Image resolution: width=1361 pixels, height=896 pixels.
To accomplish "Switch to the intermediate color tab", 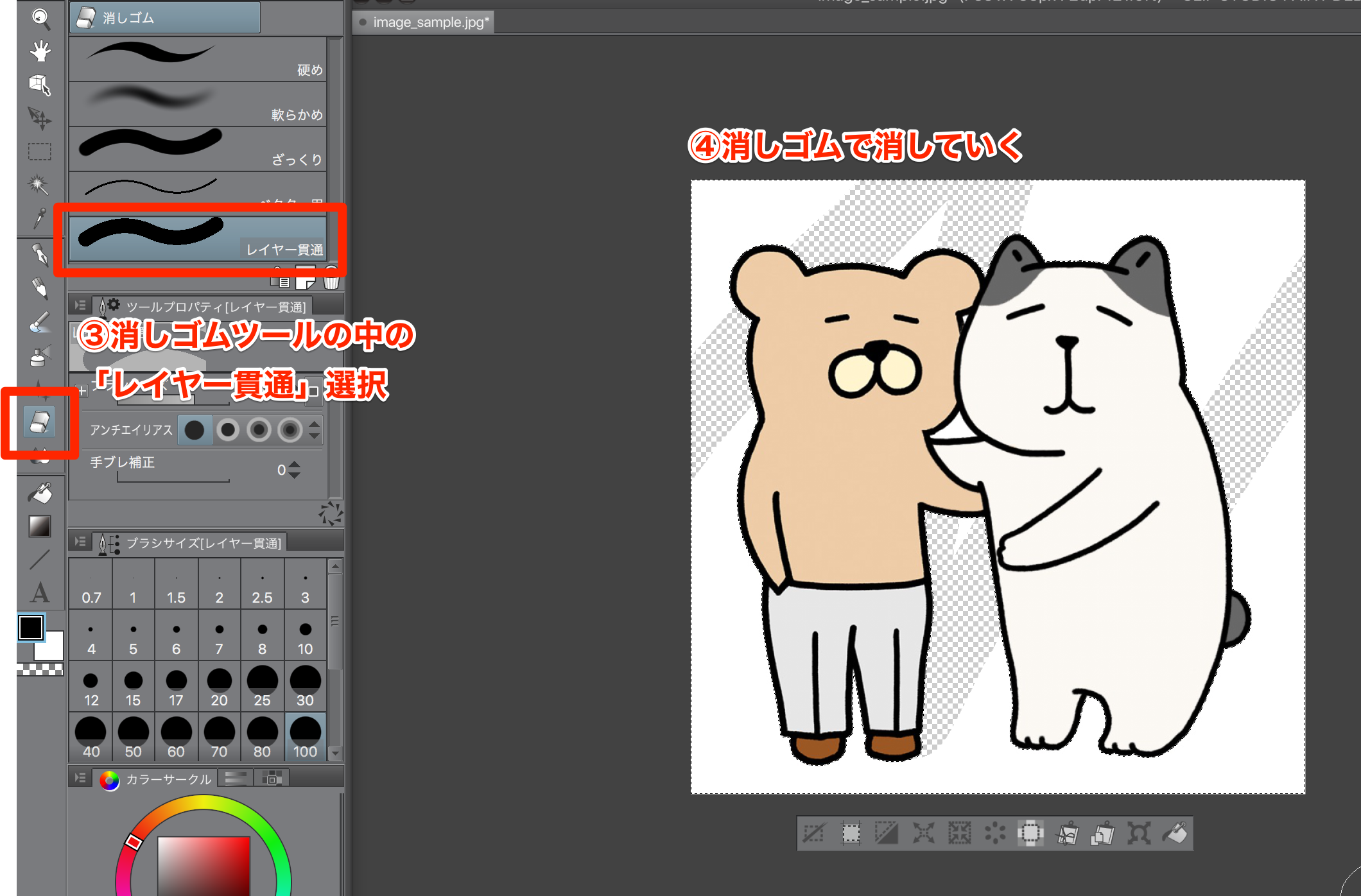I will (272, 779).
